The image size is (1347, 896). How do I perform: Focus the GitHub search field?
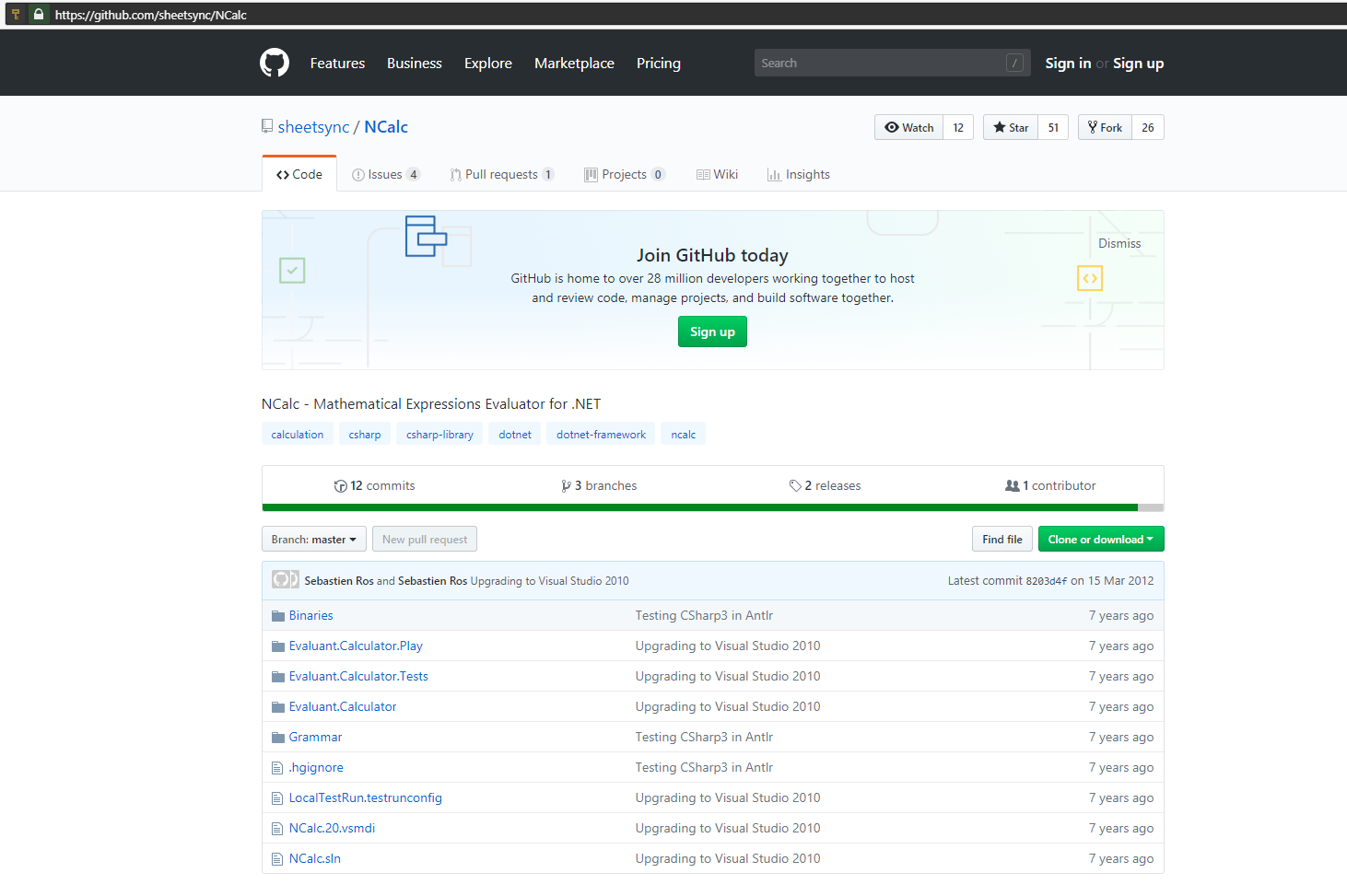[x=880, y=63]
